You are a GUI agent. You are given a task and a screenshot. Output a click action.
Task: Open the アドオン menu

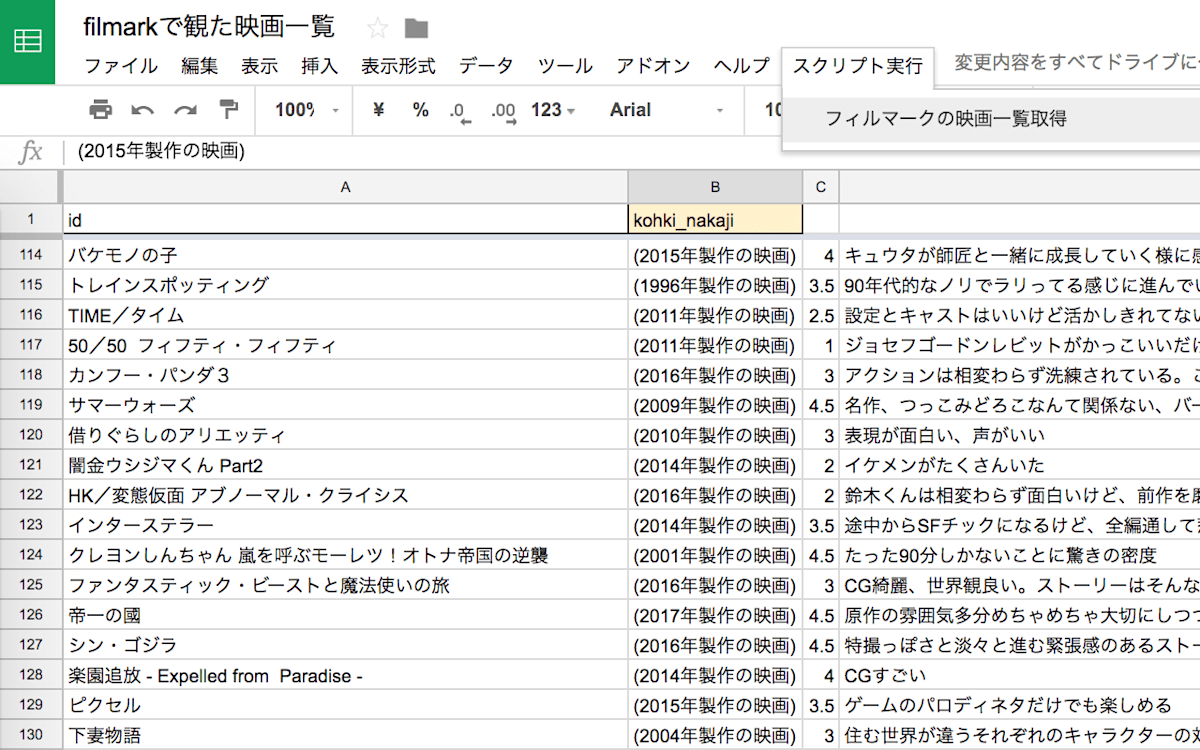coord(653,66)
